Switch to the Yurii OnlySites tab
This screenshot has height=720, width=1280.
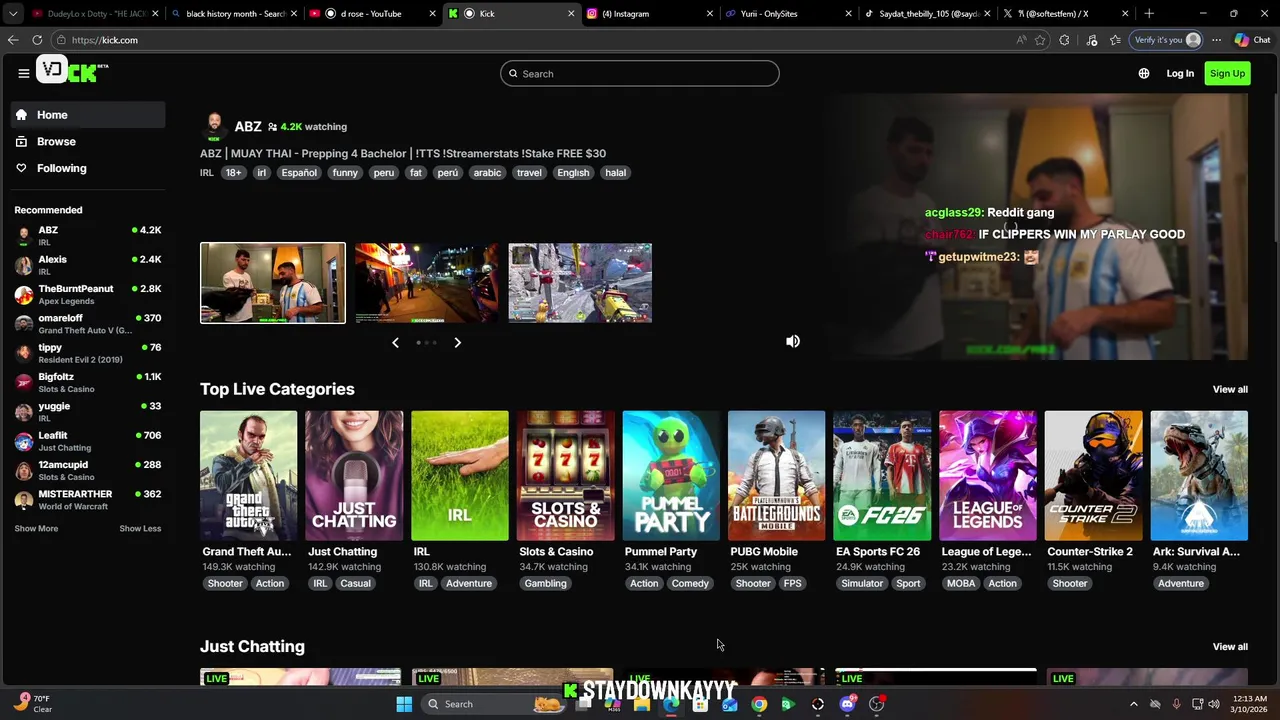(x=788, y=13)
